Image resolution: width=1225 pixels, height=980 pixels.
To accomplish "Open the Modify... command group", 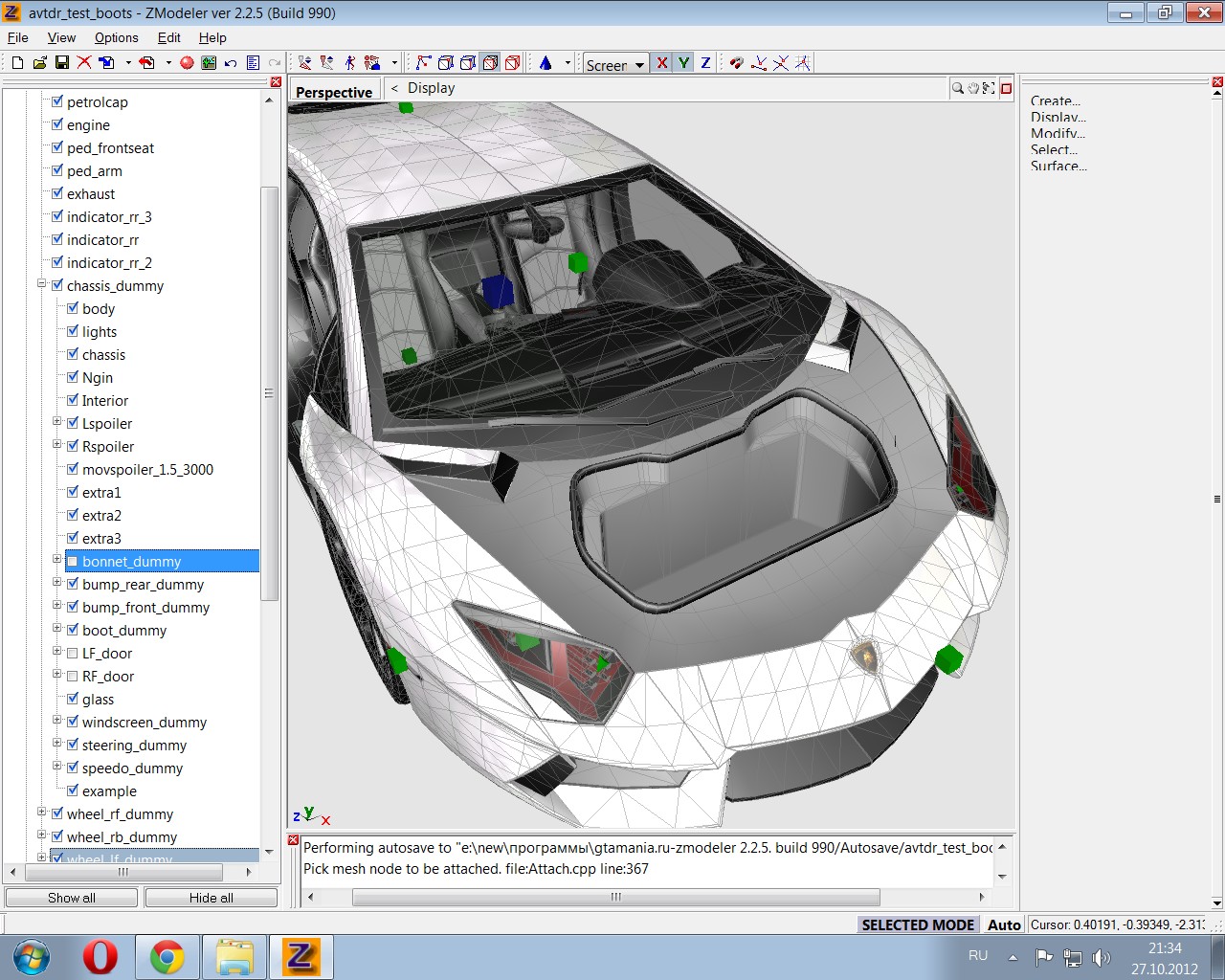I will pyautogui.click(x=1058, y=133).
